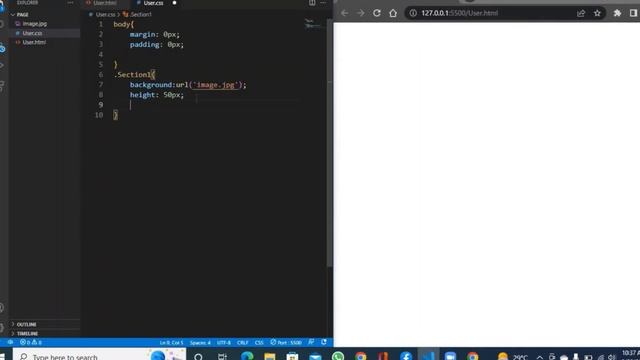Expand the OUTLINE panel
The image size is (640, 360).
27,324
